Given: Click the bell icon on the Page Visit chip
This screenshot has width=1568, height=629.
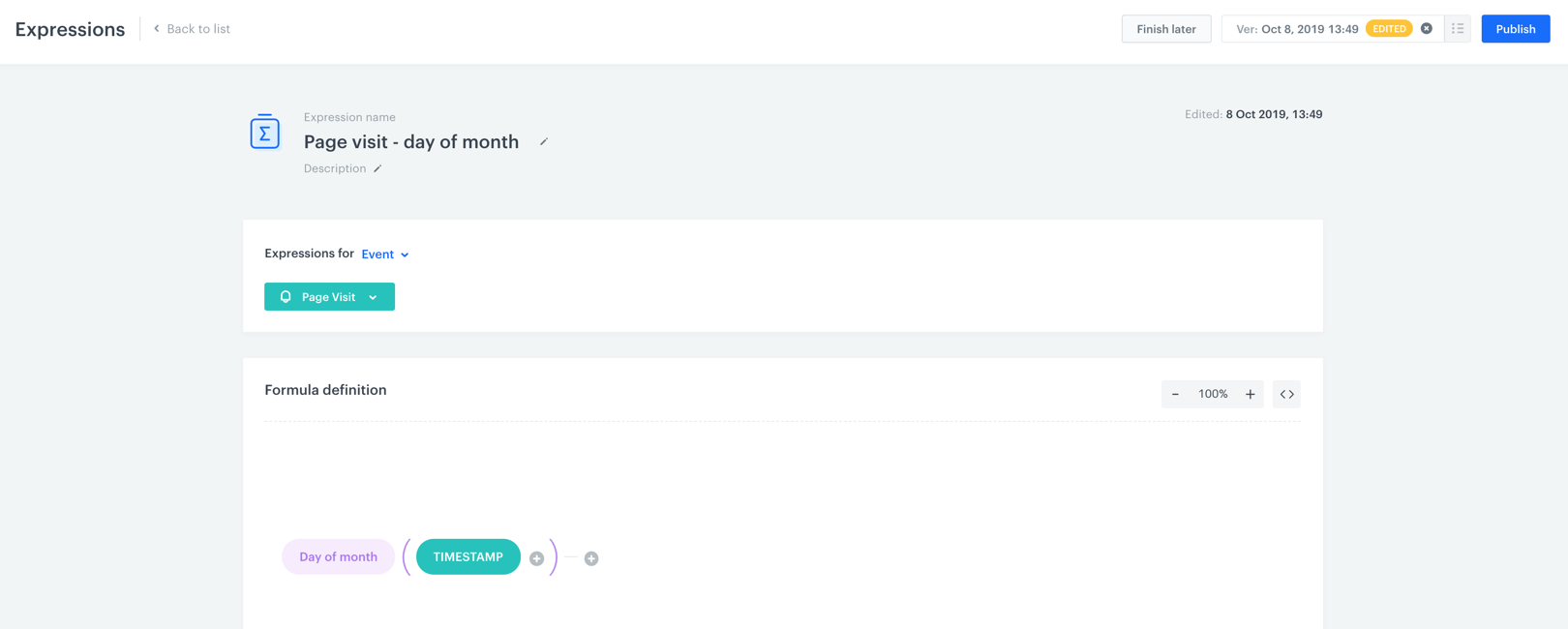Looking at the screenshot, I should tap(285, 296).
